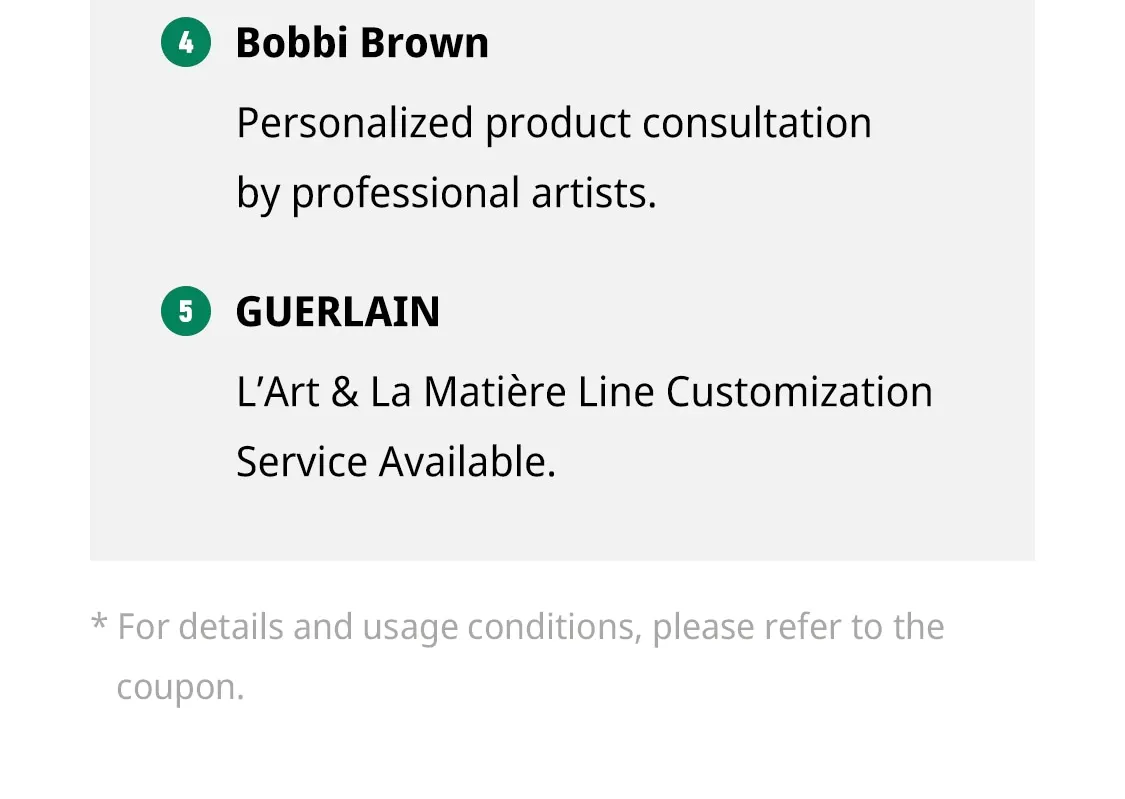This screenshot has width=1125, height=799.
Task: Click the asterisk before the footnote
Action: [99, 621]
